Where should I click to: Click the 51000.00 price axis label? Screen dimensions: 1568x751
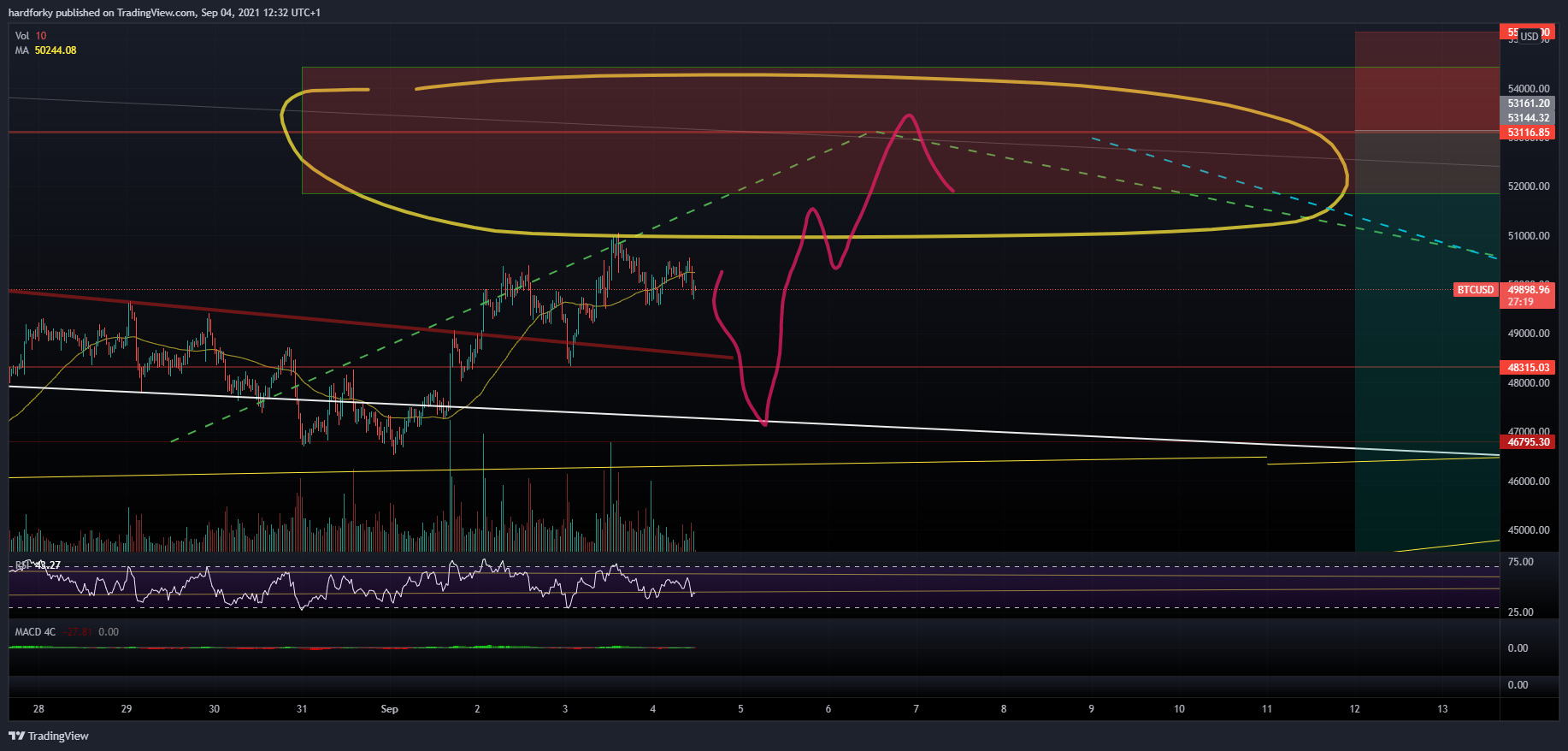[1529, 236]
